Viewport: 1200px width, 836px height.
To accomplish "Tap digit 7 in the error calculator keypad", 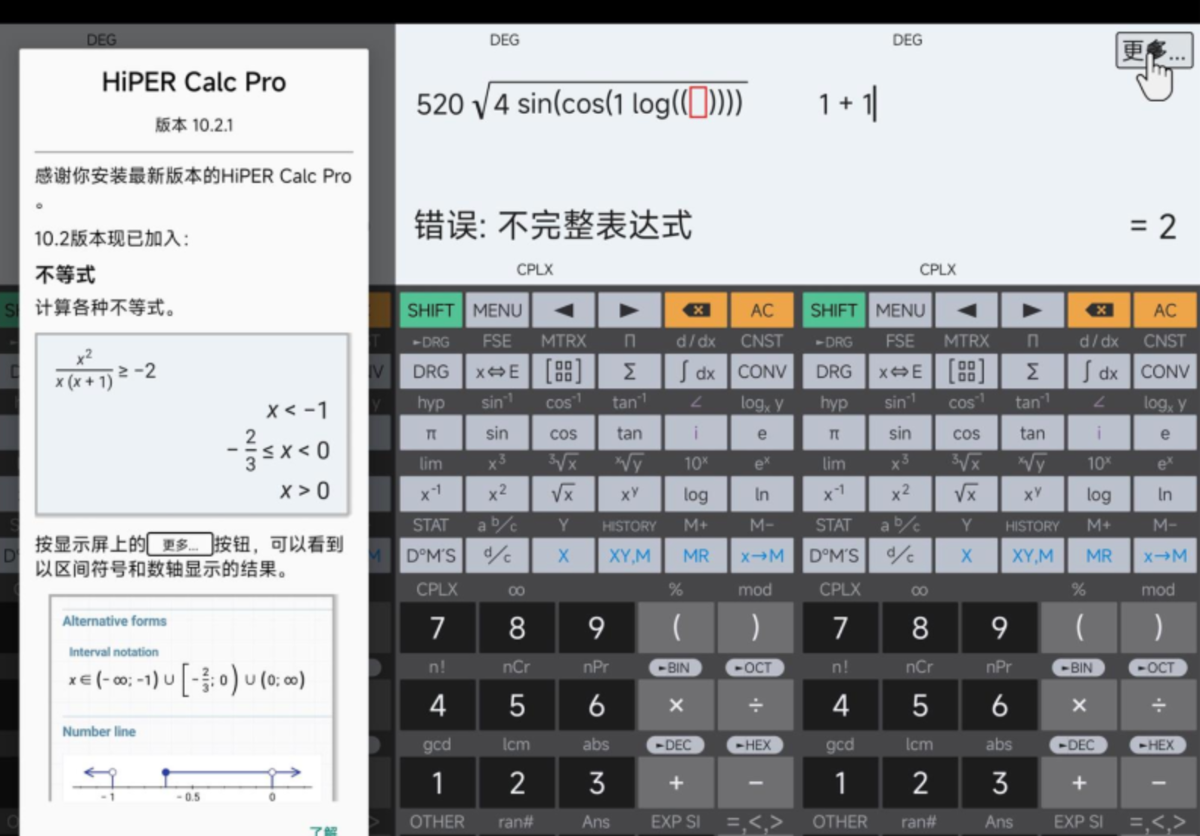I will (x=437, y=627).
